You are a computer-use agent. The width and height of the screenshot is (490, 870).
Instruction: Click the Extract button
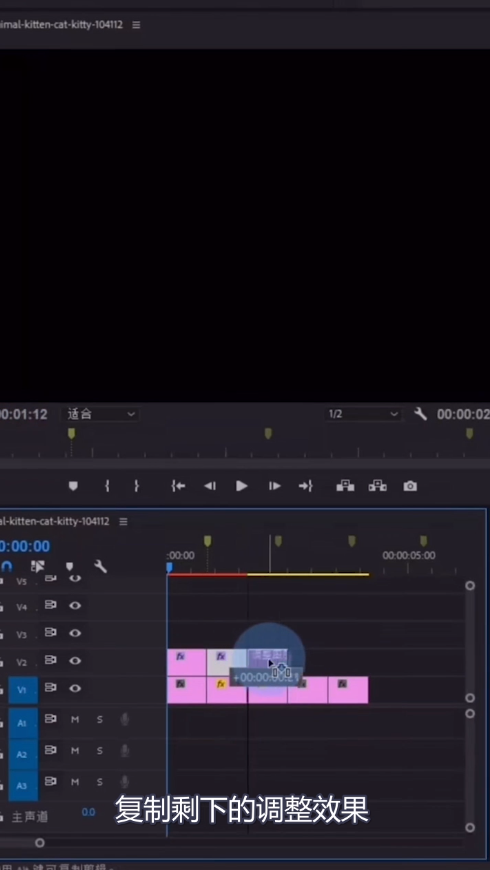(377, 486)
